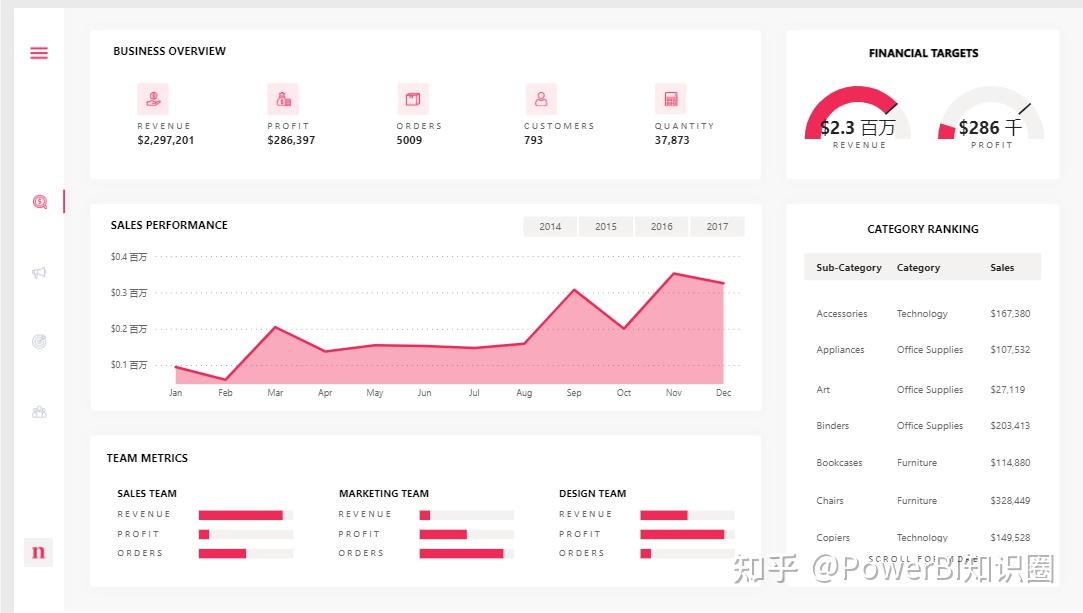Click the Revenue person icon in Business Overview

152,97
